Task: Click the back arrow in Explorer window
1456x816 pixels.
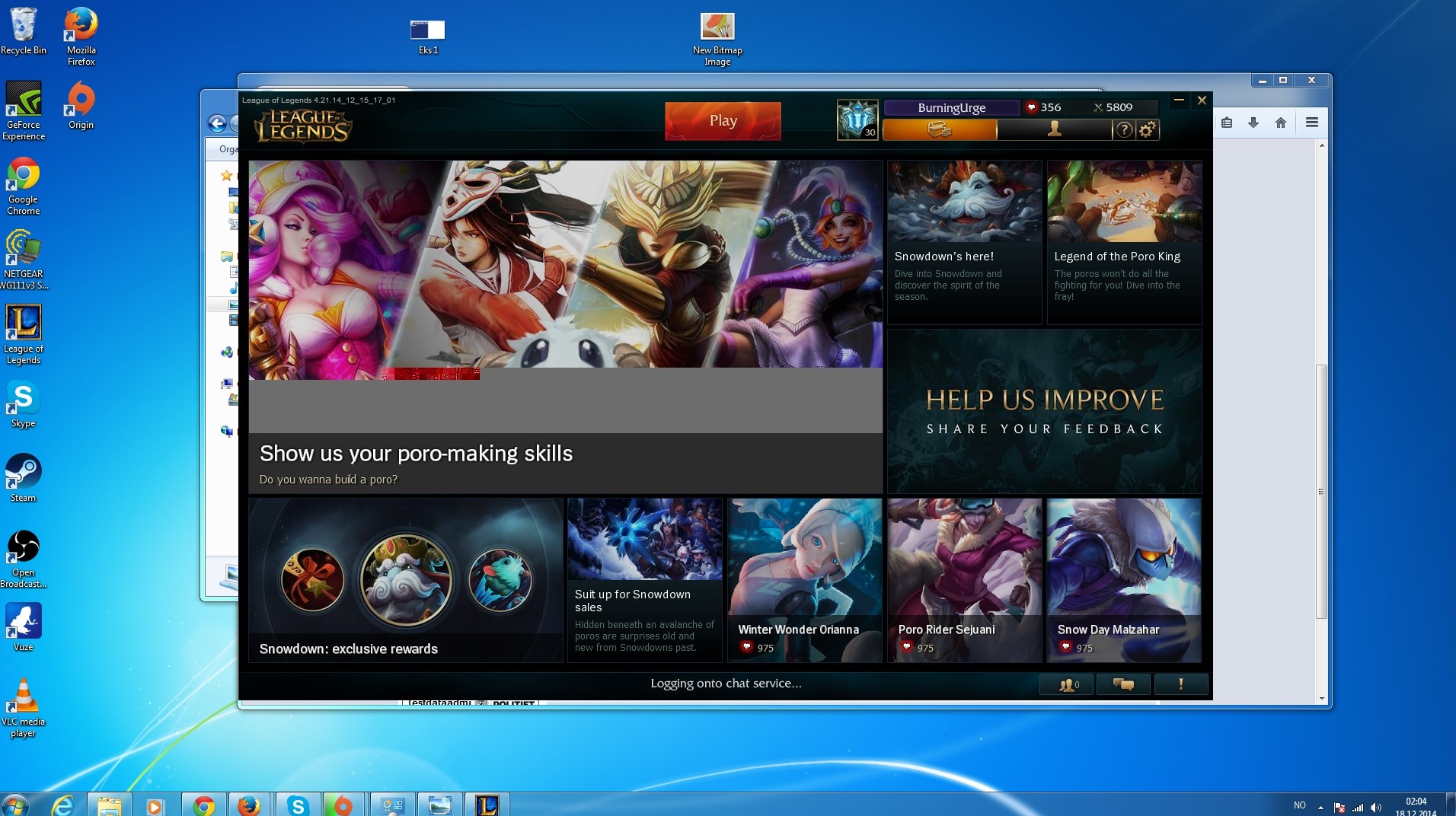Action: 217,123
